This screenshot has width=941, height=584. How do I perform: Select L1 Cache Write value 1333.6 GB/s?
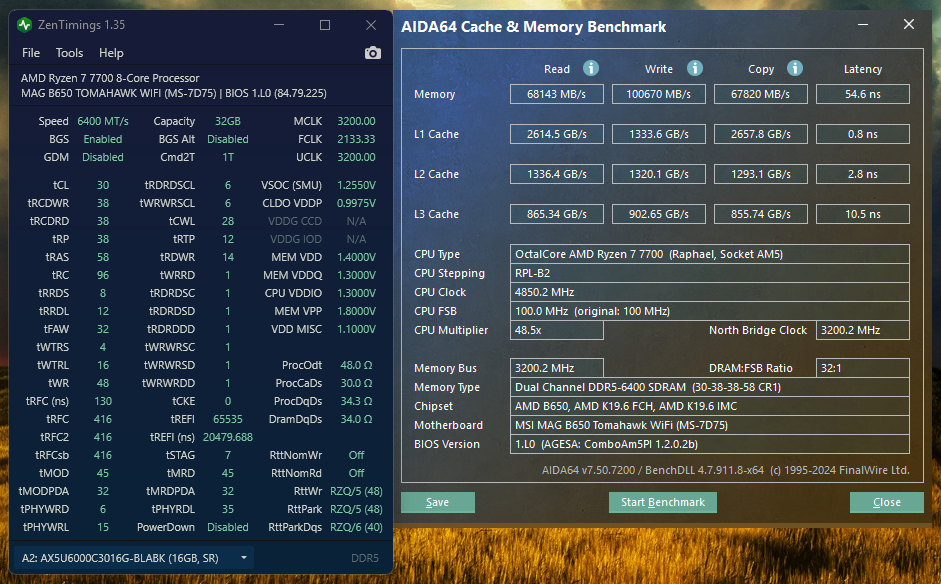658,134
